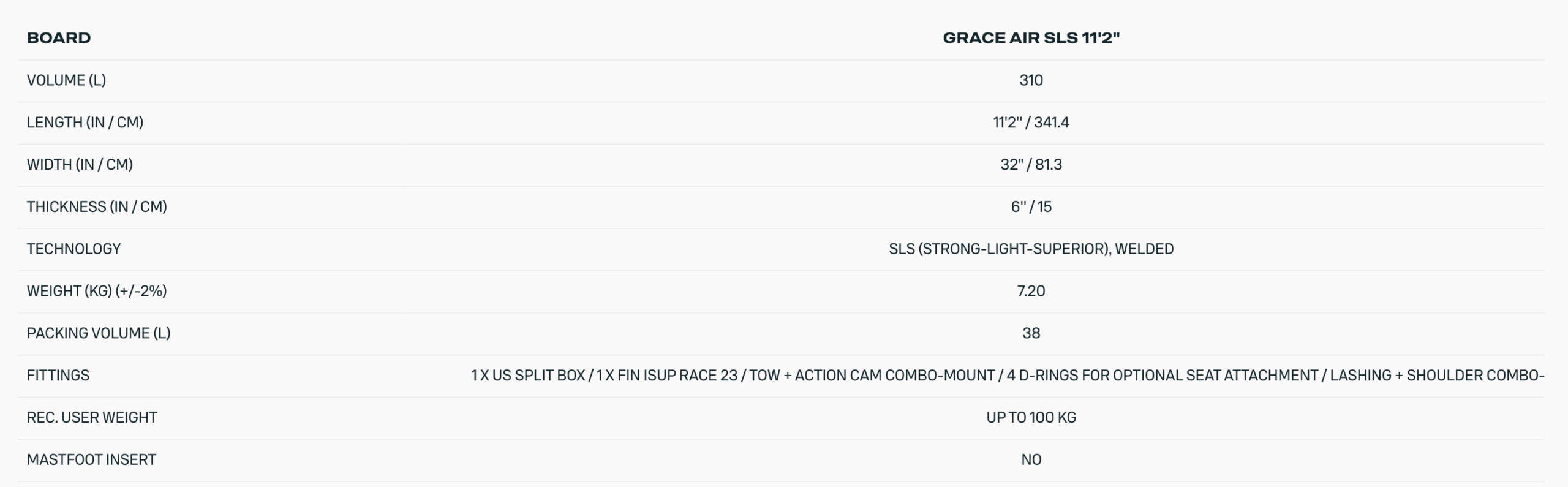Select the WEIGHT (KG) (+/-2%) label
The height and width of the screenshot is (487, 1568).
pyautogui.click(x=97, y=291)
